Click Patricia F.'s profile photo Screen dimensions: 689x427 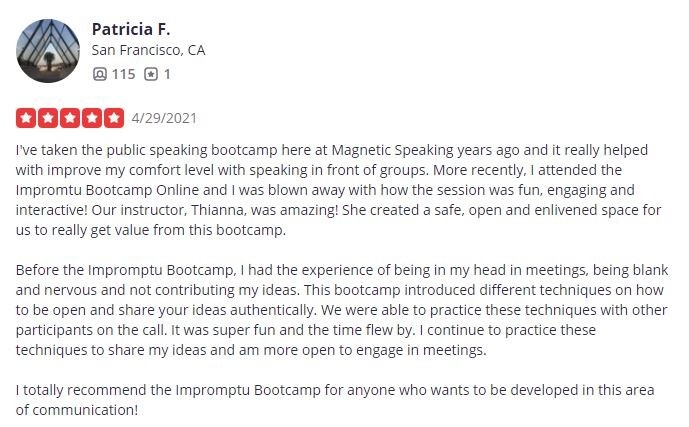tap(49, 50)
